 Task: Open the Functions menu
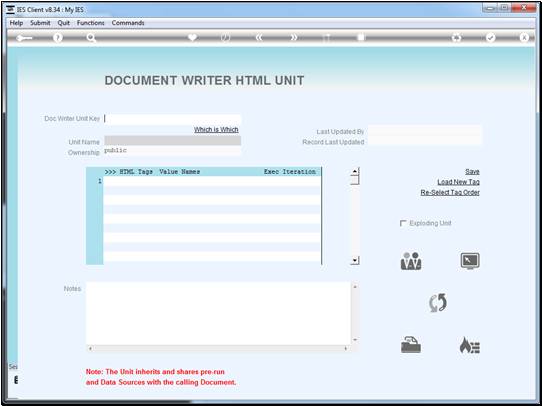tap(91, 23)
